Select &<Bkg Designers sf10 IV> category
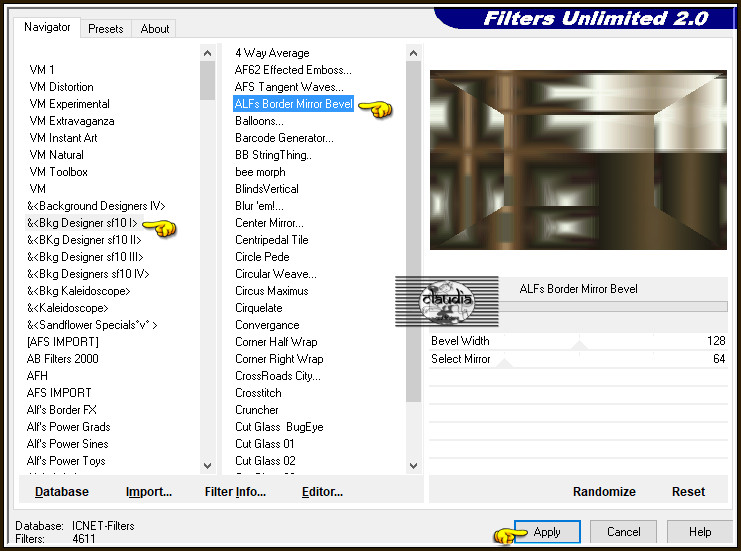 pos(88,274)
